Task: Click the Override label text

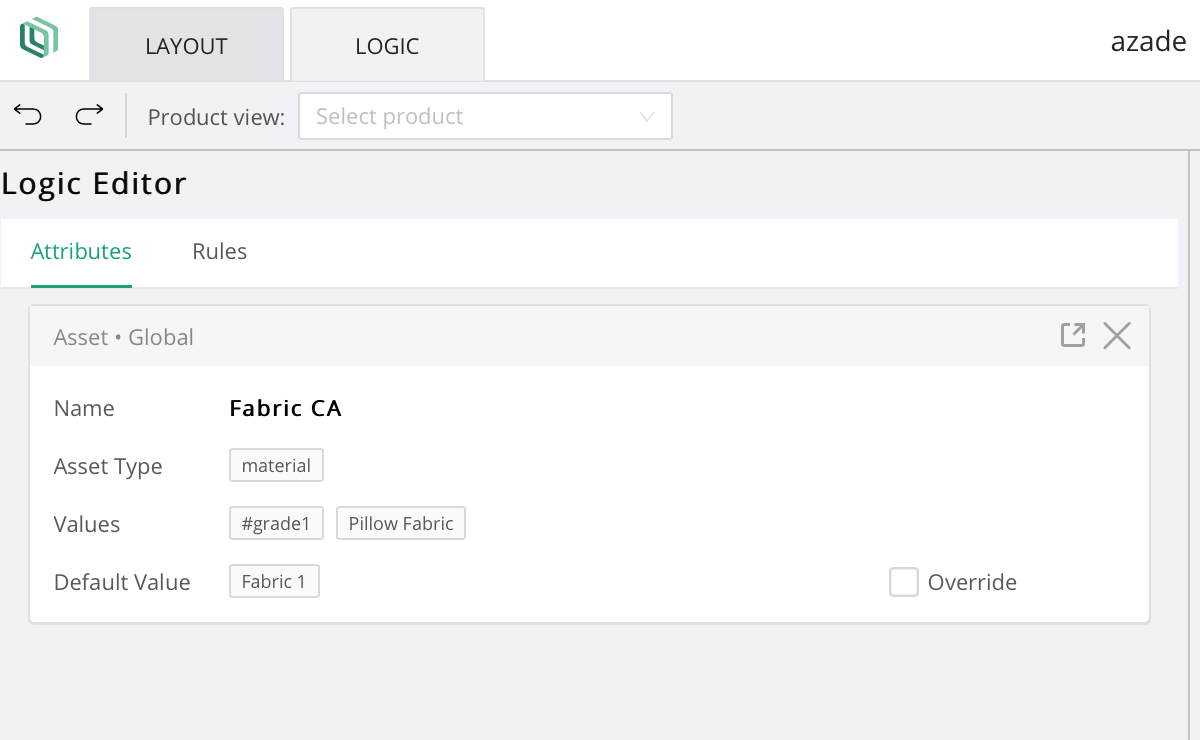Action: [972, 582]
